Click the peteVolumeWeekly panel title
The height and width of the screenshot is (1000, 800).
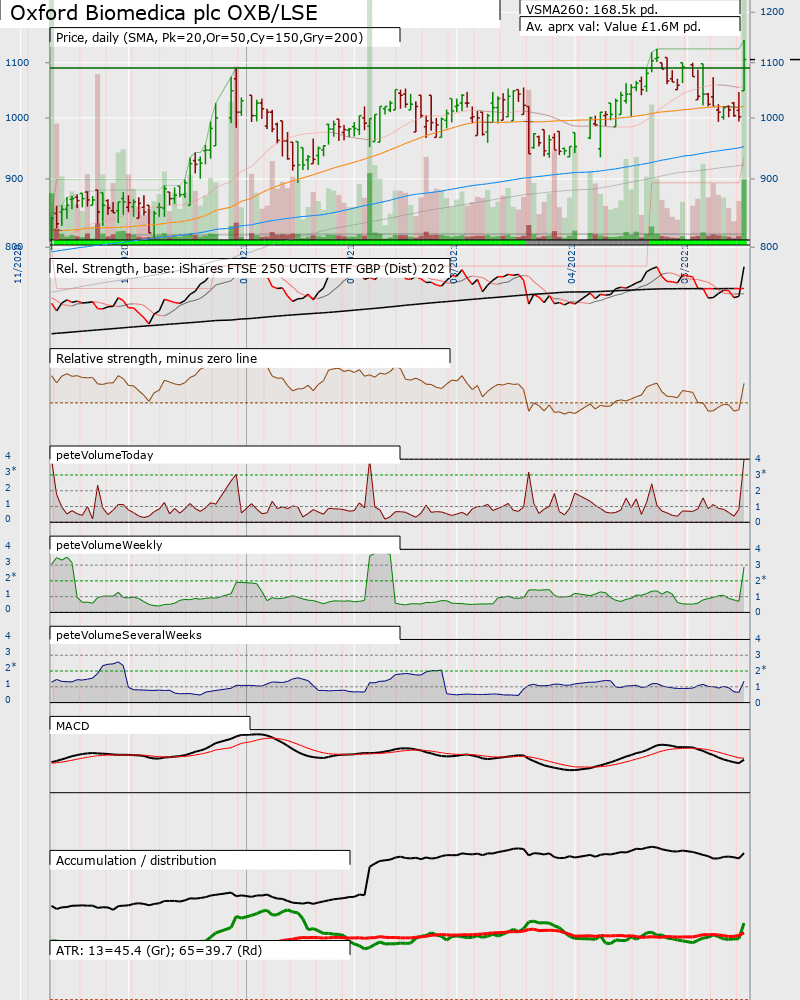point(109,545)
